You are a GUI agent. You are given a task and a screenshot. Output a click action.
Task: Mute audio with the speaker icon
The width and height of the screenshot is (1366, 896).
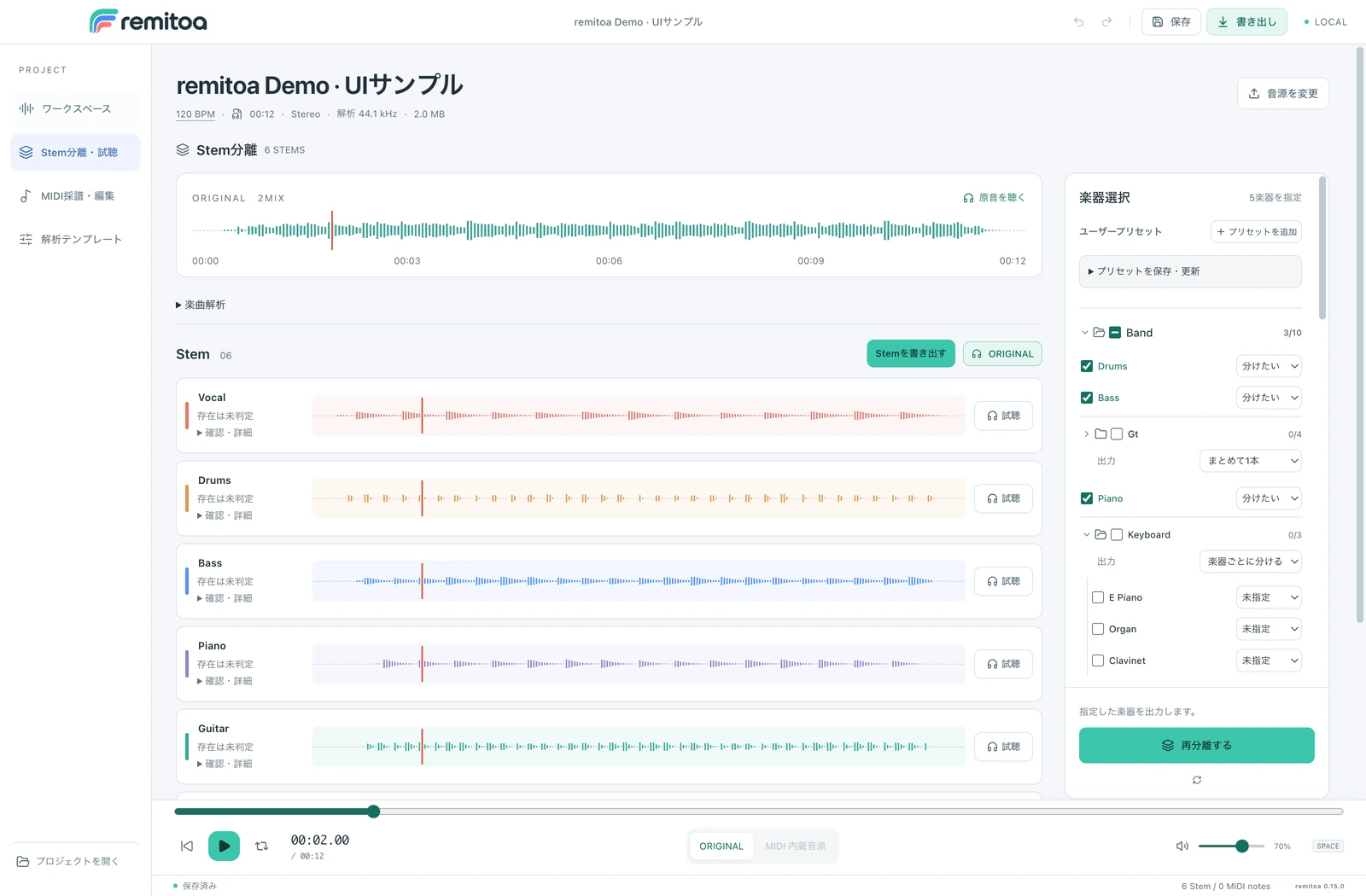[1182, 847]
